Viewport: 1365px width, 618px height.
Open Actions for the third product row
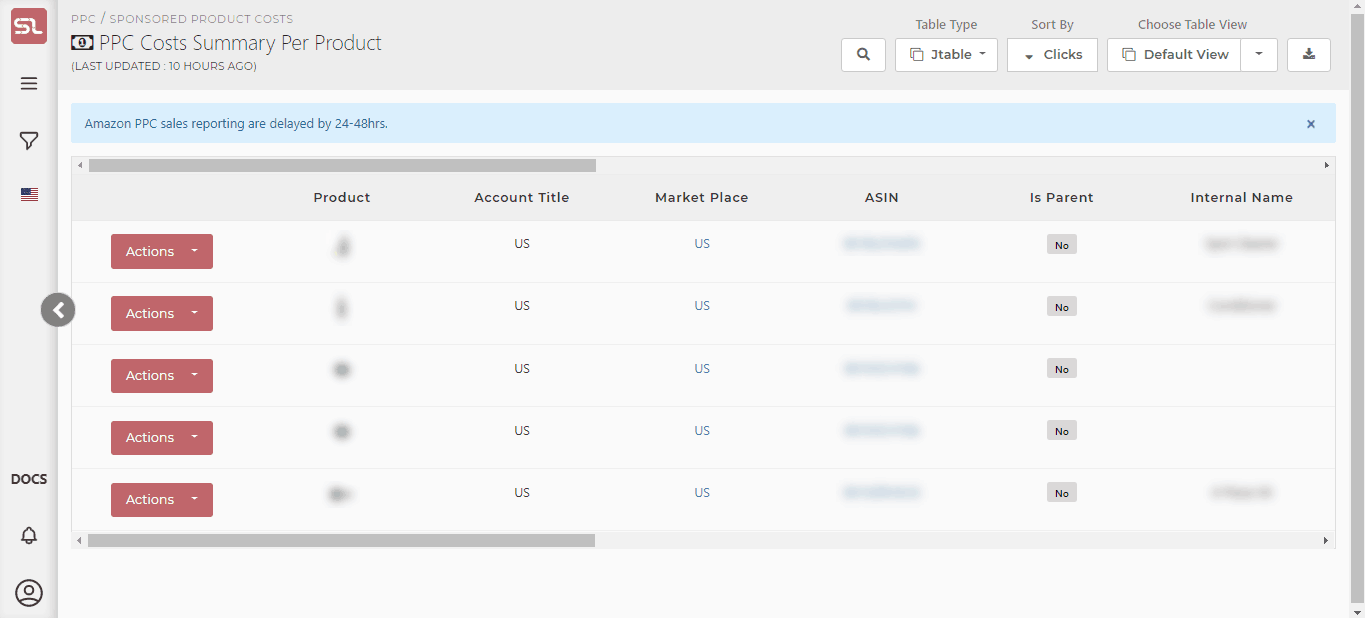point(162,376)
